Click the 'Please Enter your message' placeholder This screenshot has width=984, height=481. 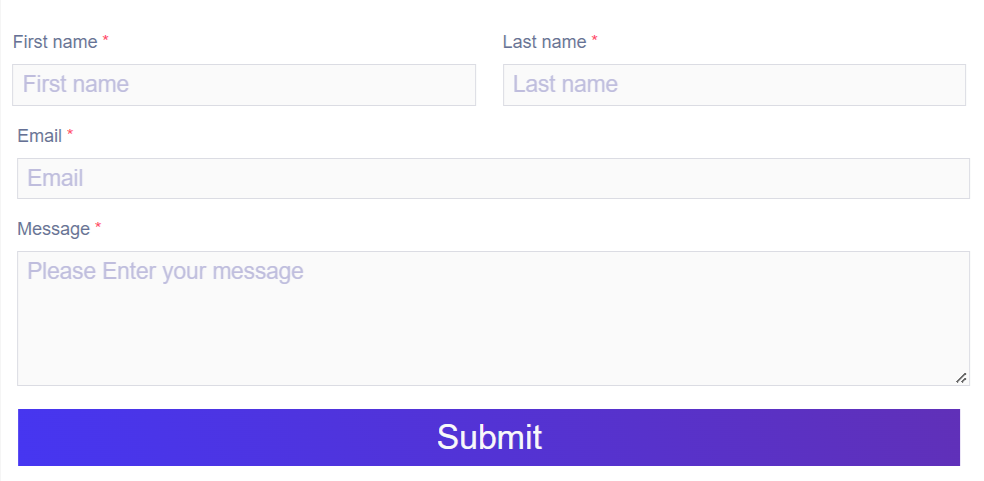165,271
